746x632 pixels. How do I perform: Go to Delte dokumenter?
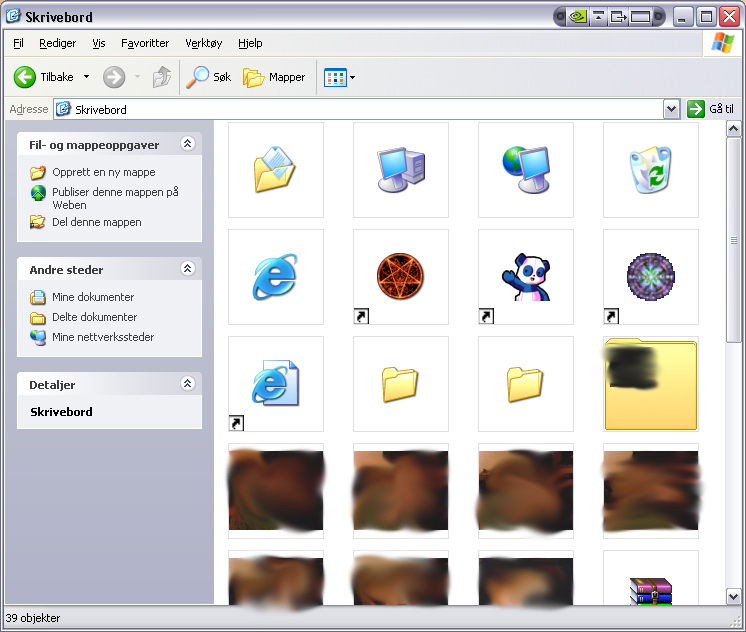tap(94, 317)
